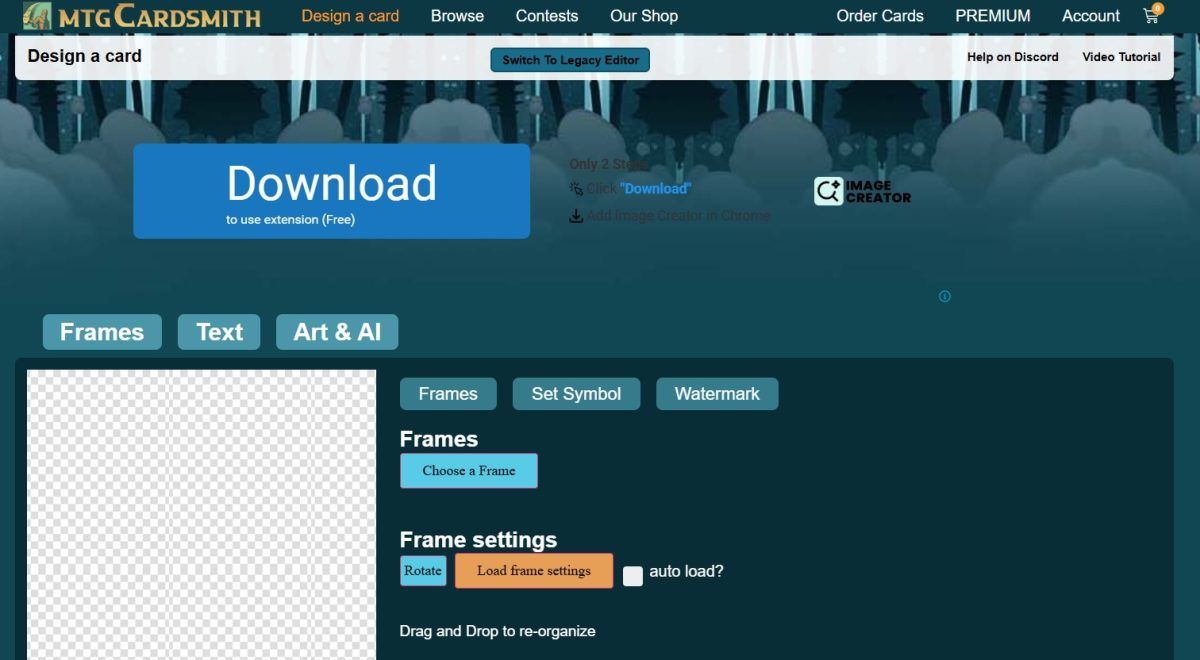The width and height of the screenshot is (1200, 660).
Task: Open Design a card menu
Action: click(350, 16)
